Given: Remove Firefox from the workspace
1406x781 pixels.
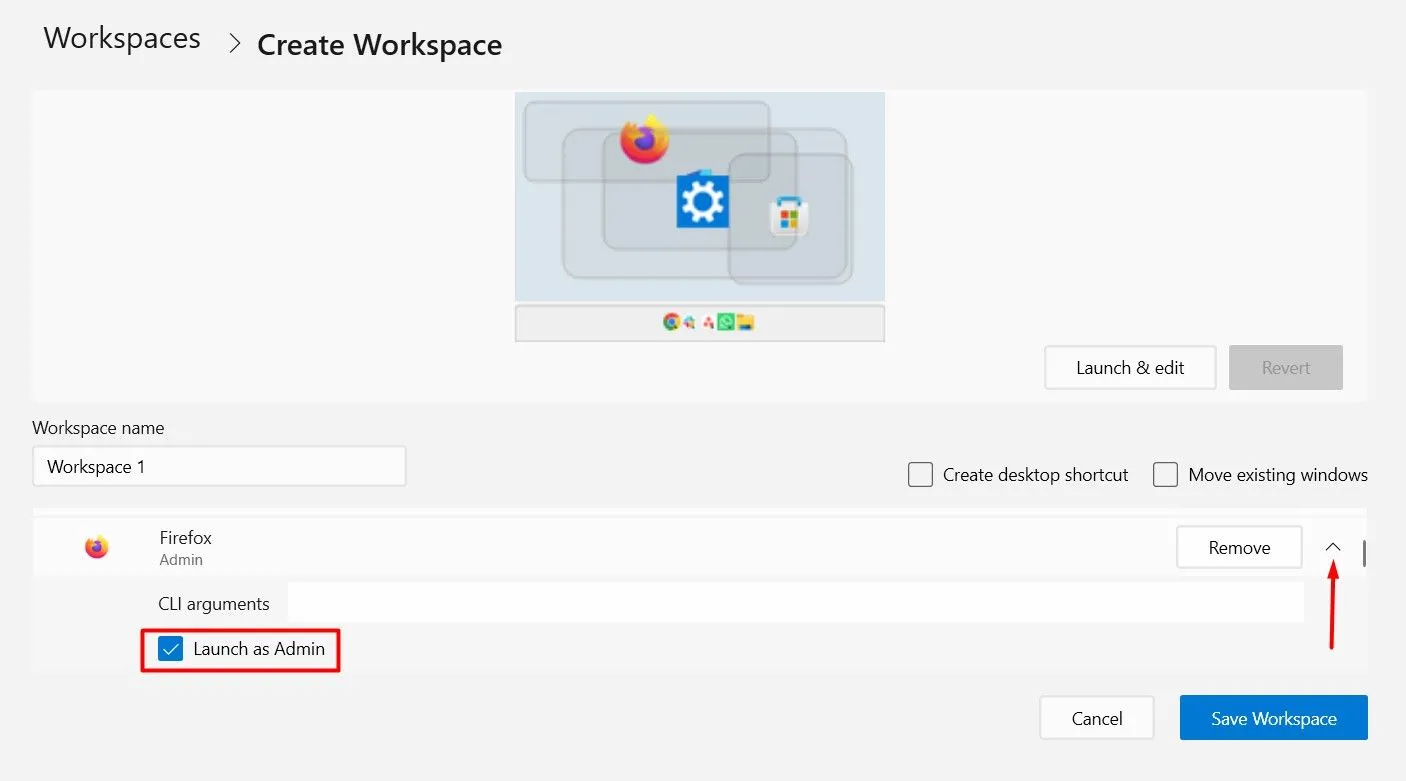Looking at the screenshot, I should [1239, 547].
